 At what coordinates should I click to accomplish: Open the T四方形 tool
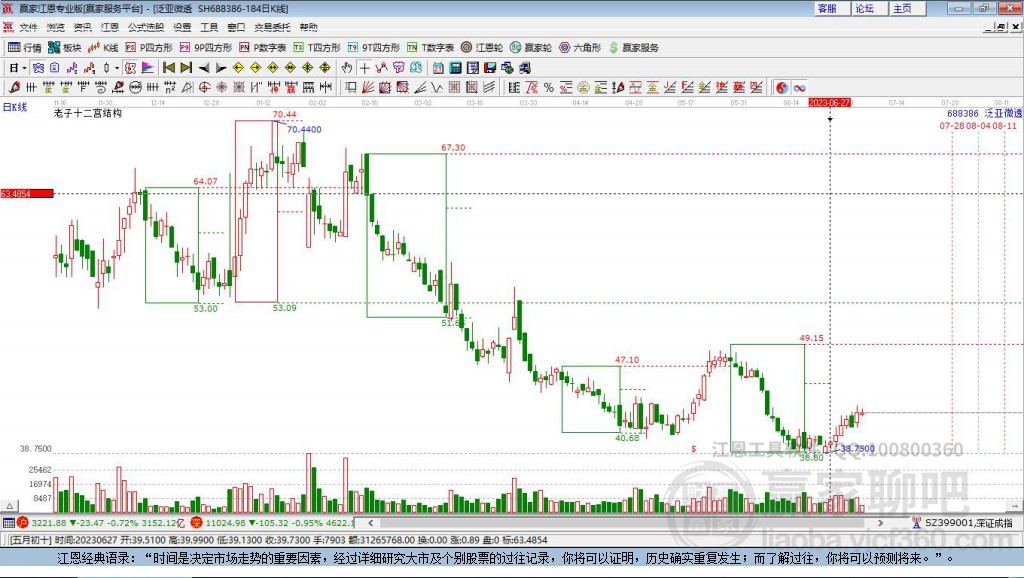click(317, 48)
